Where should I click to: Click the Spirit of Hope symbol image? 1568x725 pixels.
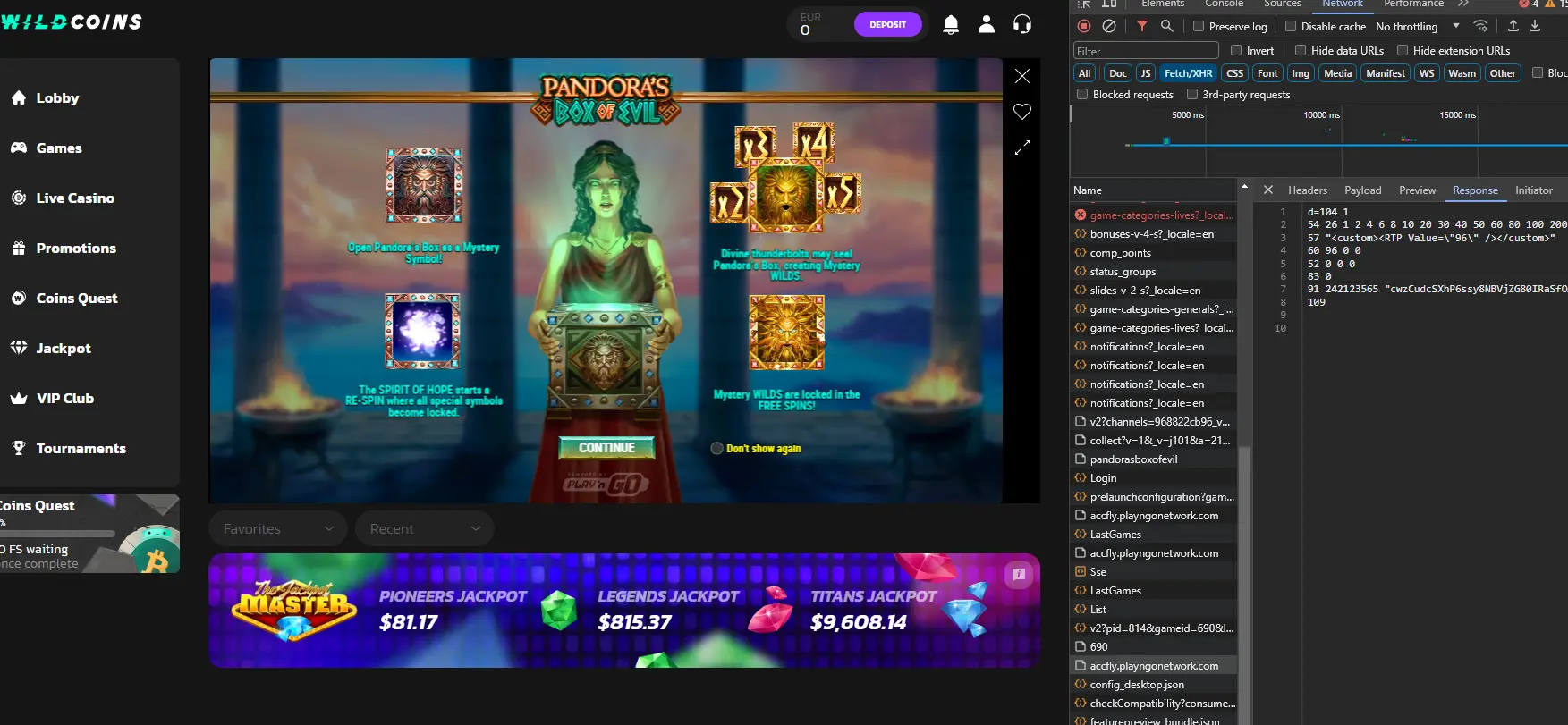pyautogui.click(x=422, y=331)
